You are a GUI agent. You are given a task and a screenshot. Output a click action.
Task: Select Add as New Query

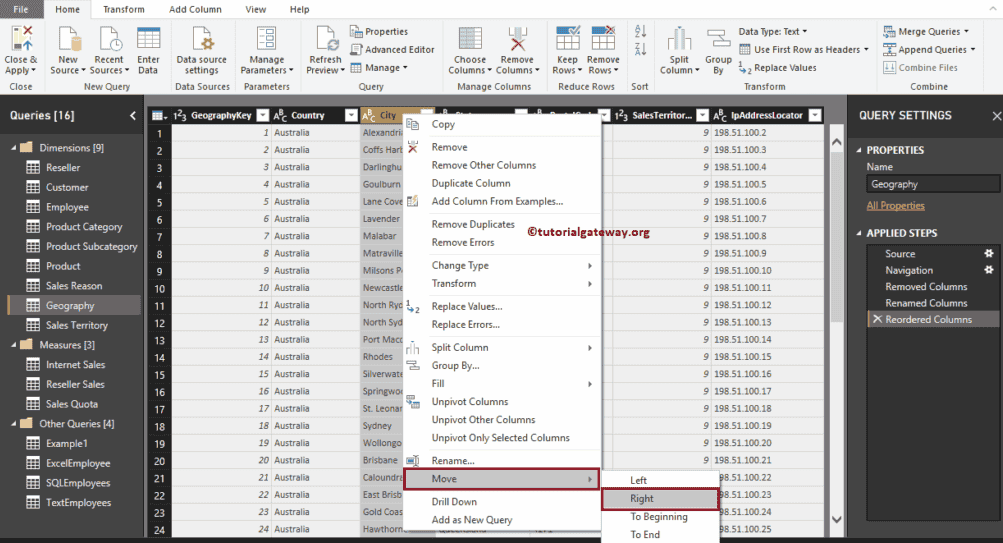[502, 520]
